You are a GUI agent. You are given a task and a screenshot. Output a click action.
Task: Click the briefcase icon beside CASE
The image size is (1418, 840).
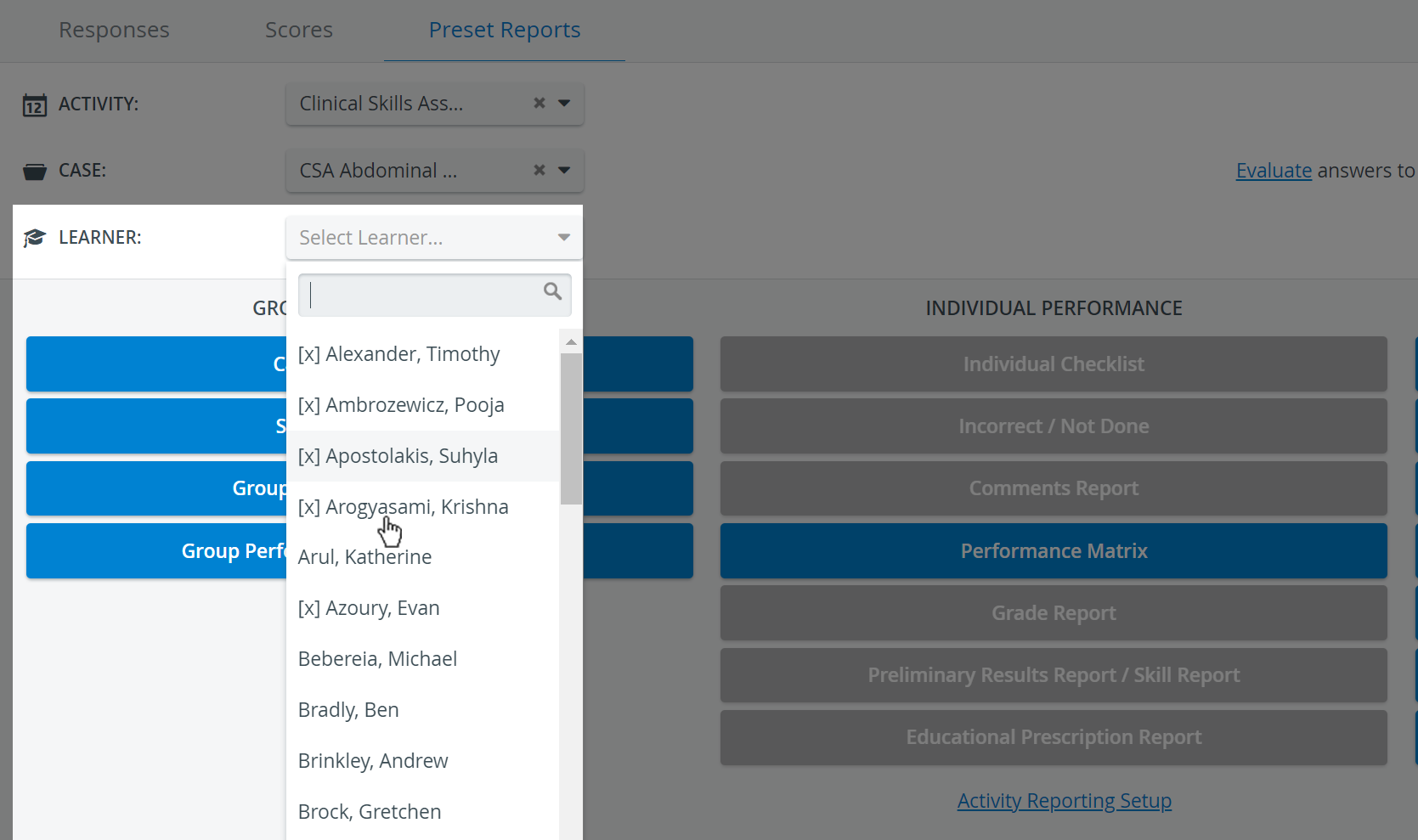(x=34, y=172)
